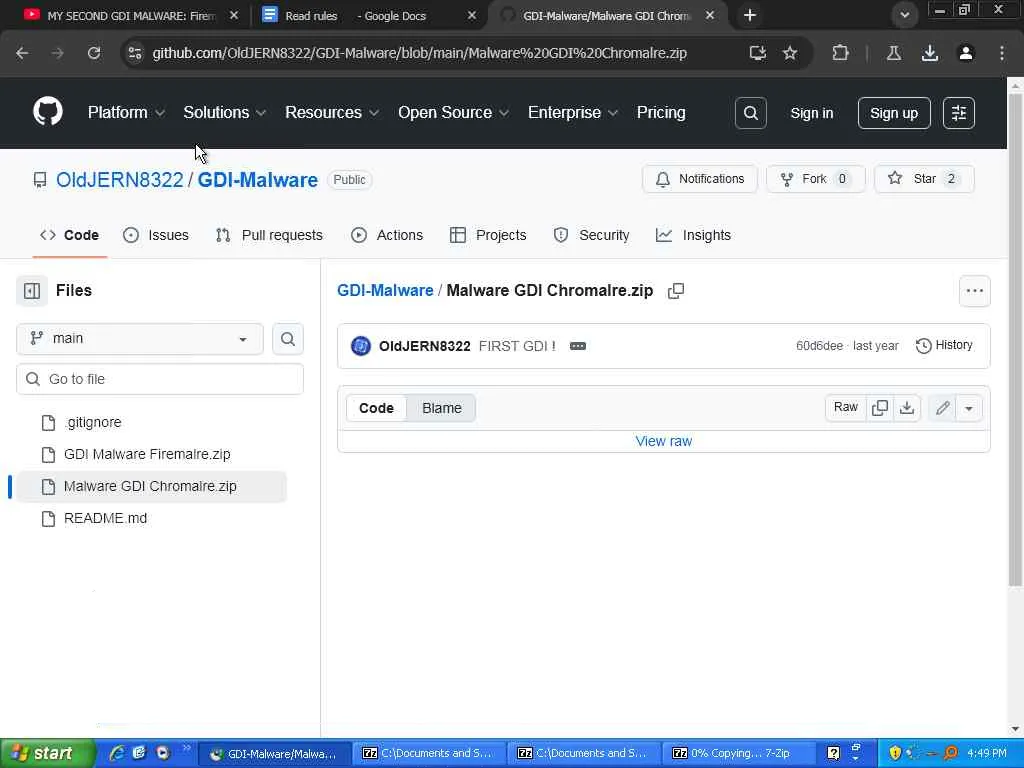Open the file History link
Viewport: 1024px width, 768px height.
coord(944,345)
